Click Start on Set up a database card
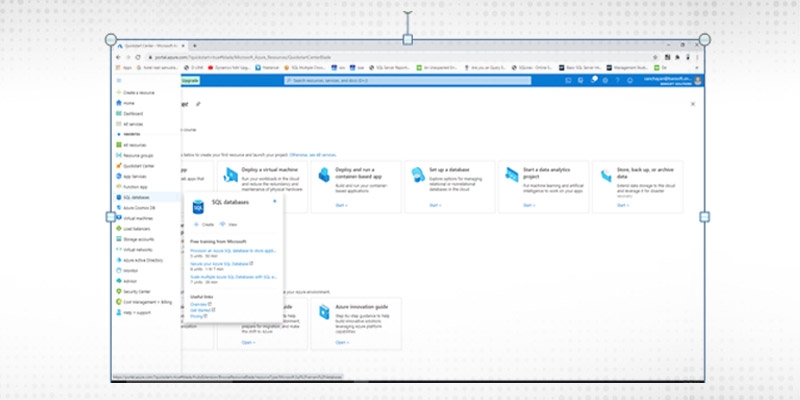Viewport: 800px width, 400px height. point(435,205)
